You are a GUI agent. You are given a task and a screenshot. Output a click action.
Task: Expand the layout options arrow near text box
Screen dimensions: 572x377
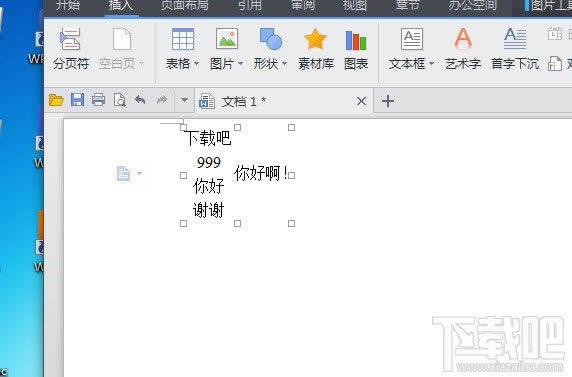click(139, 173)
